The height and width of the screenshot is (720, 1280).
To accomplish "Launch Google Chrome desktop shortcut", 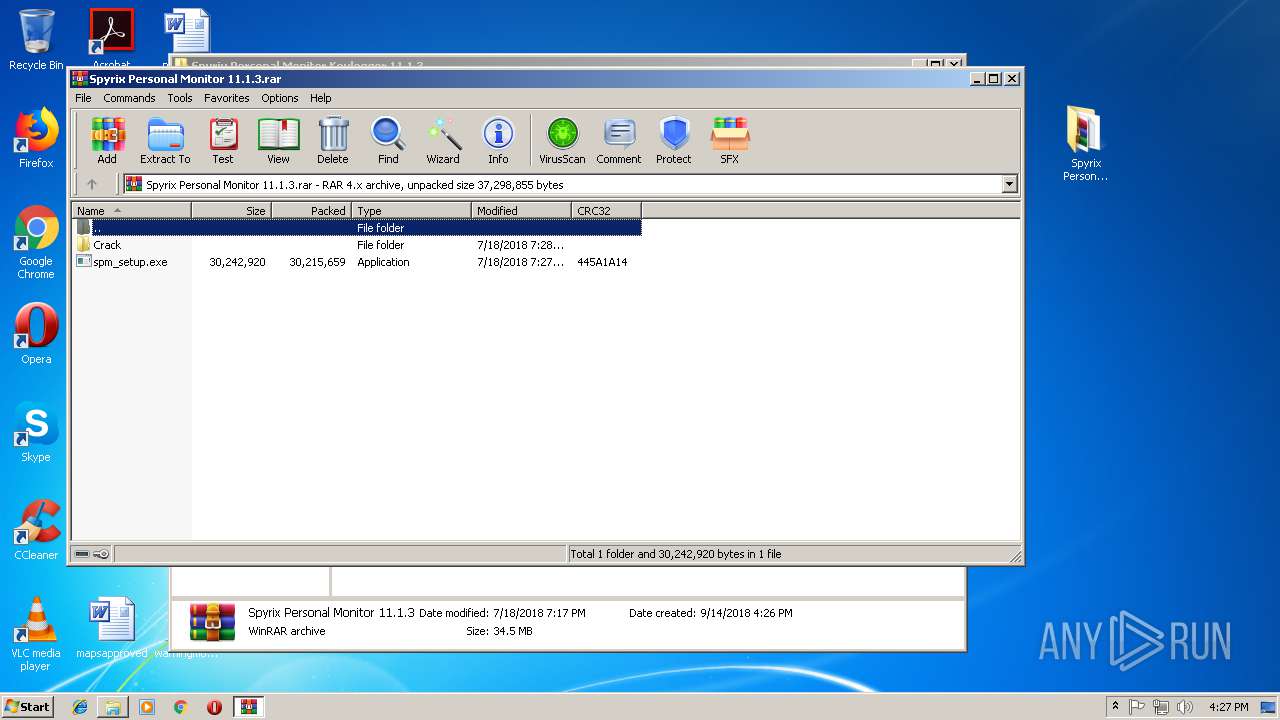I will 36,243.
